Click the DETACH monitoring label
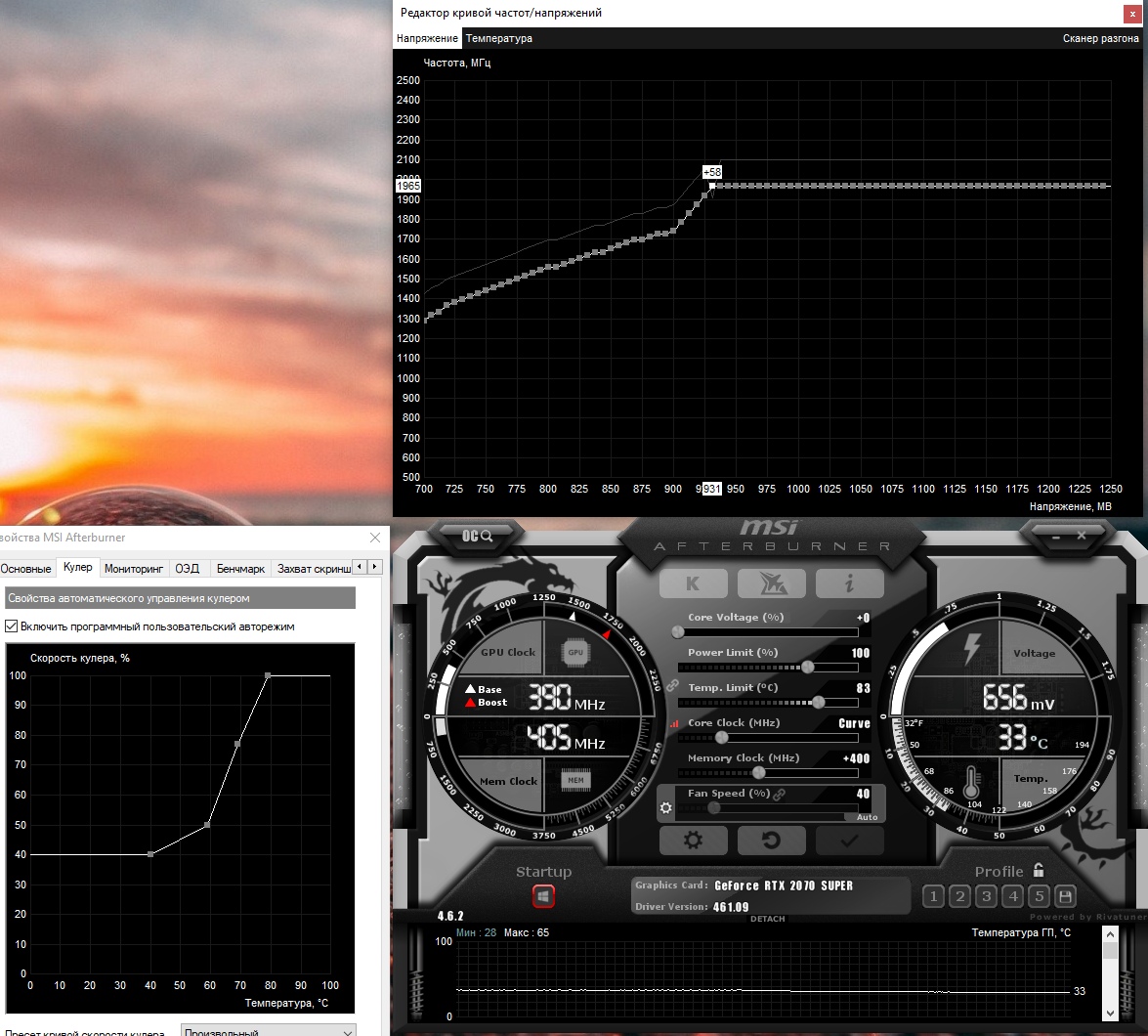The image size is (1148, 1036). 767,919
